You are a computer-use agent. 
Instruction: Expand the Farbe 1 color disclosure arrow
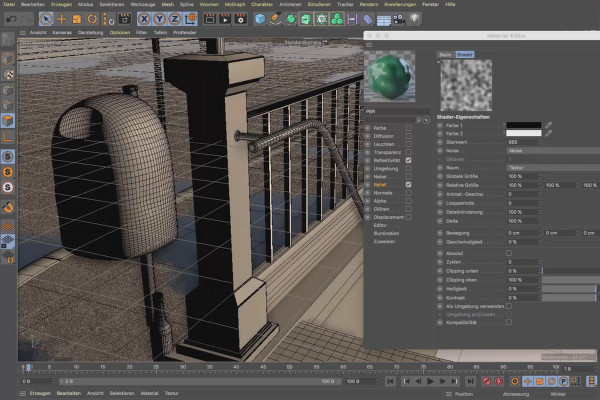tap(503, 125)
